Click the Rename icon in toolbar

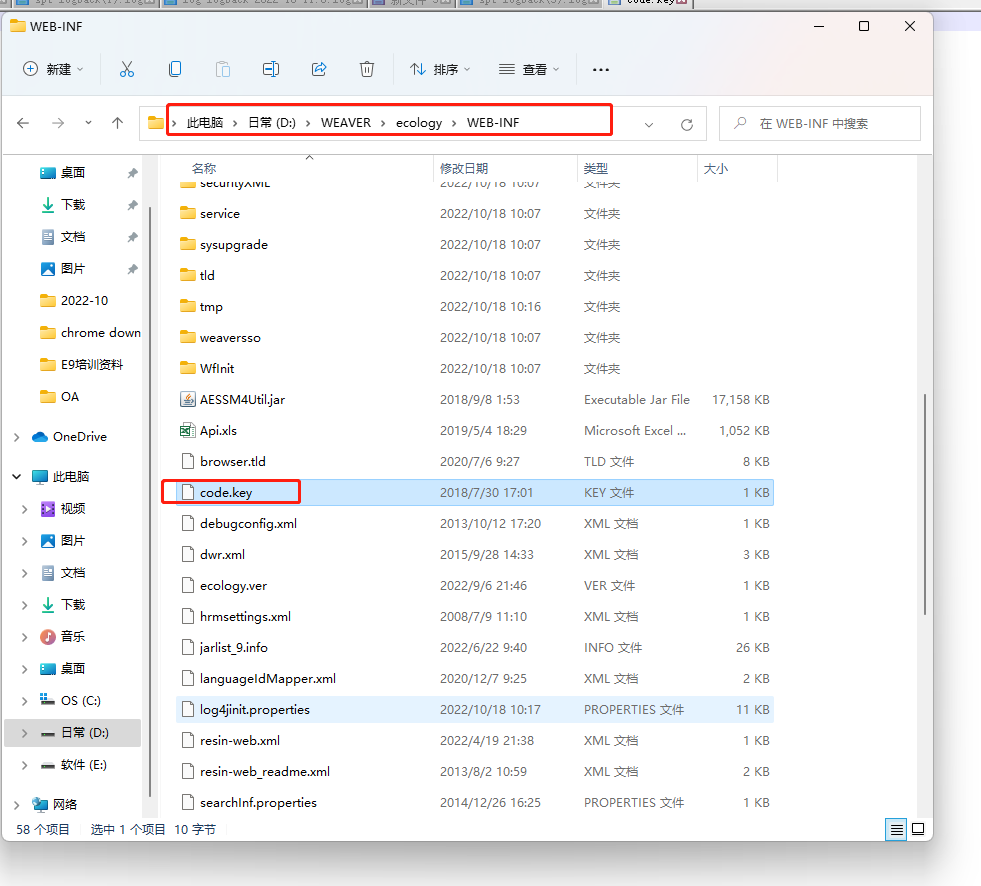point(271,69)
